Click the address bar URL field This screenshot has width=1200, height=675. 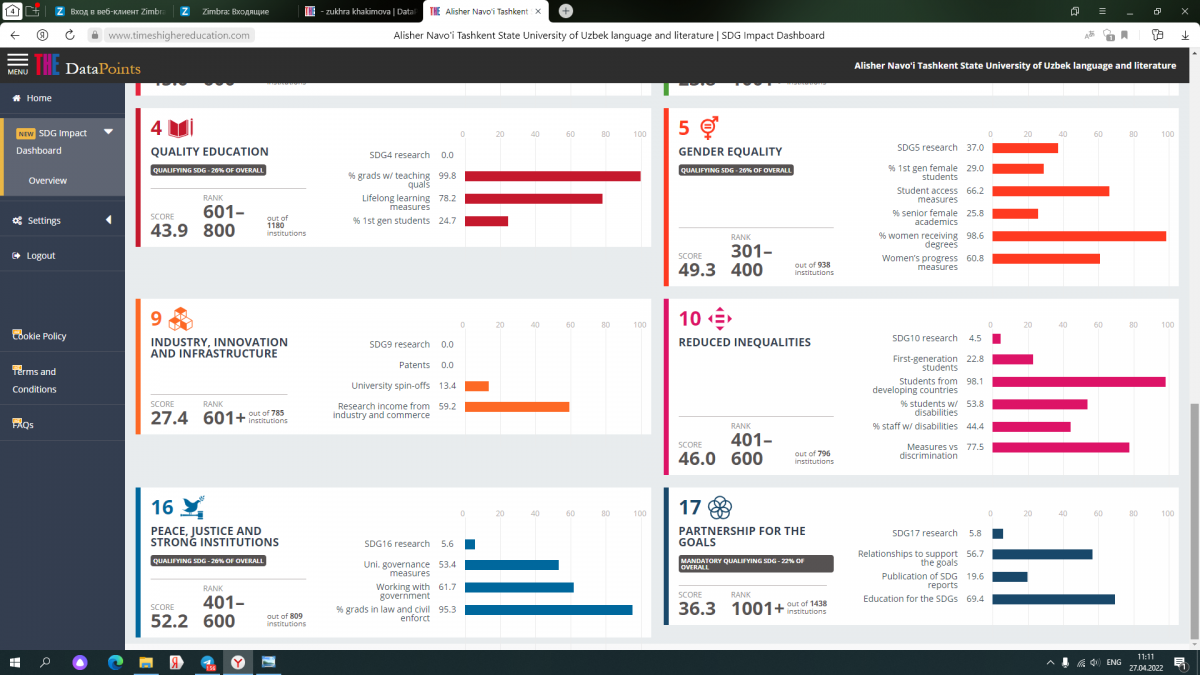(178, 35)
